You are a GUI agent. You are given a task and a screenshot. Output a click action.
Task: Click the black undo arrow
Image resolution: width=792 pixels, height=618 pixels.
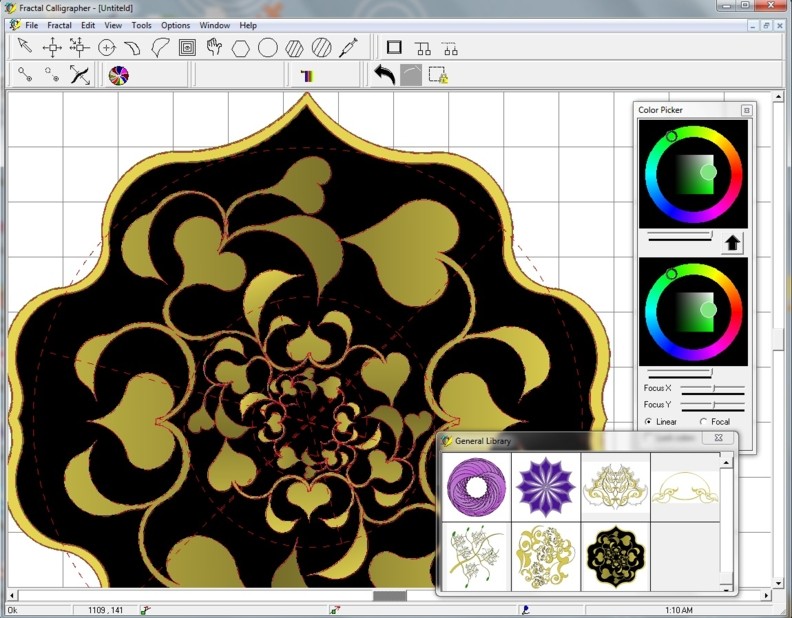coord(385,75)
